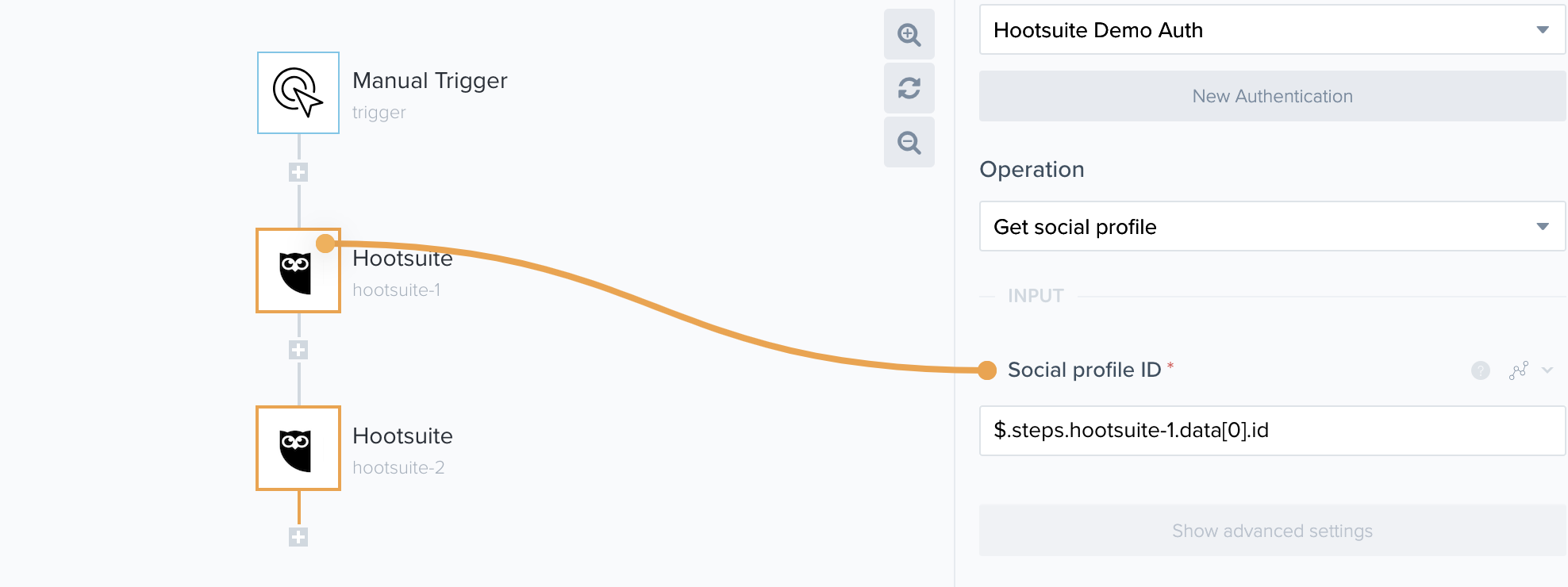Image resolution: width=1568 pixels, height=587 pixels.
Task: Click the property mapping icon beside Social profile ID
Action: pyautogui.click(x=1518, y=370)
